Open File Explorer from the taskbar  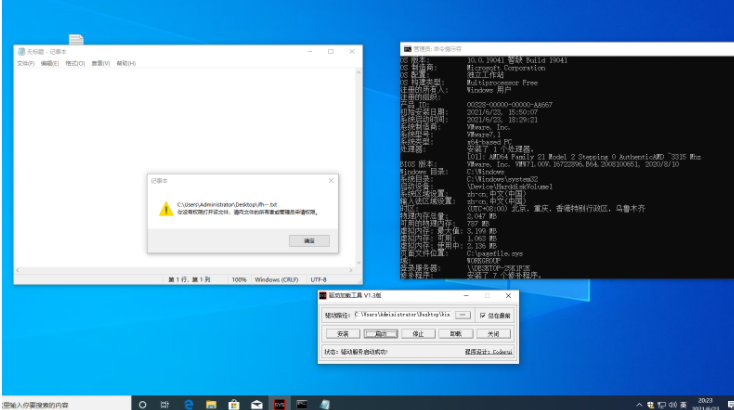[211, 404]
